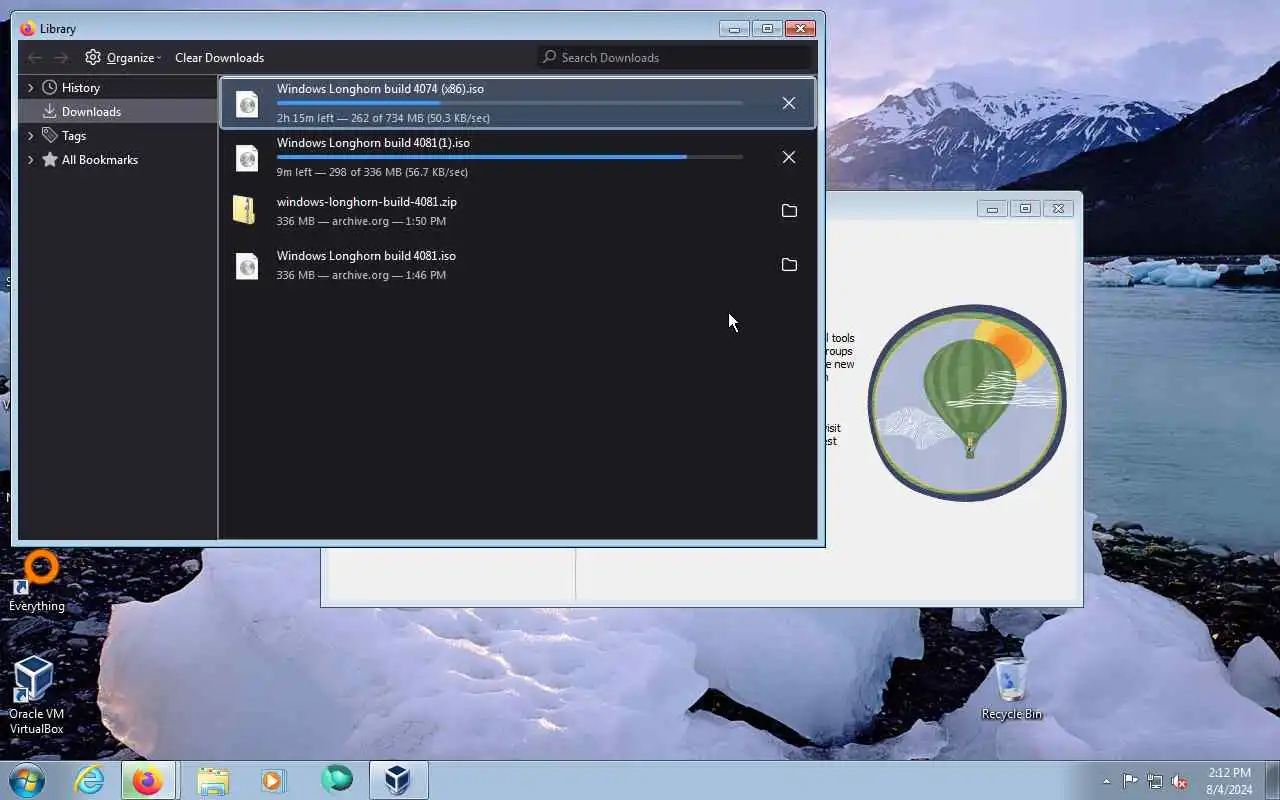Click '2h 15m left — 262 of 734 MB' status

click(383, 118)
